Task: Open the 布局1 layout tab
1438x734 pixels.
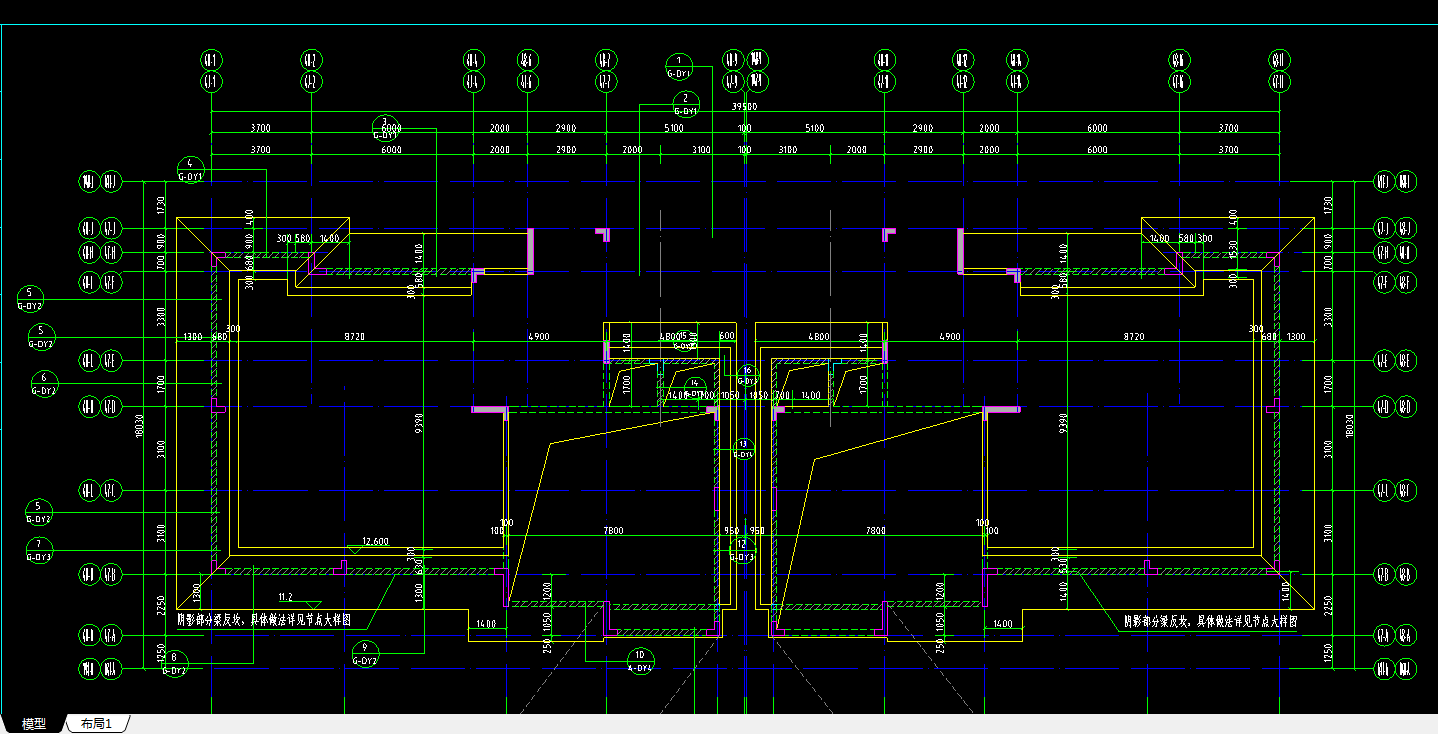Action: click(97, 724)
